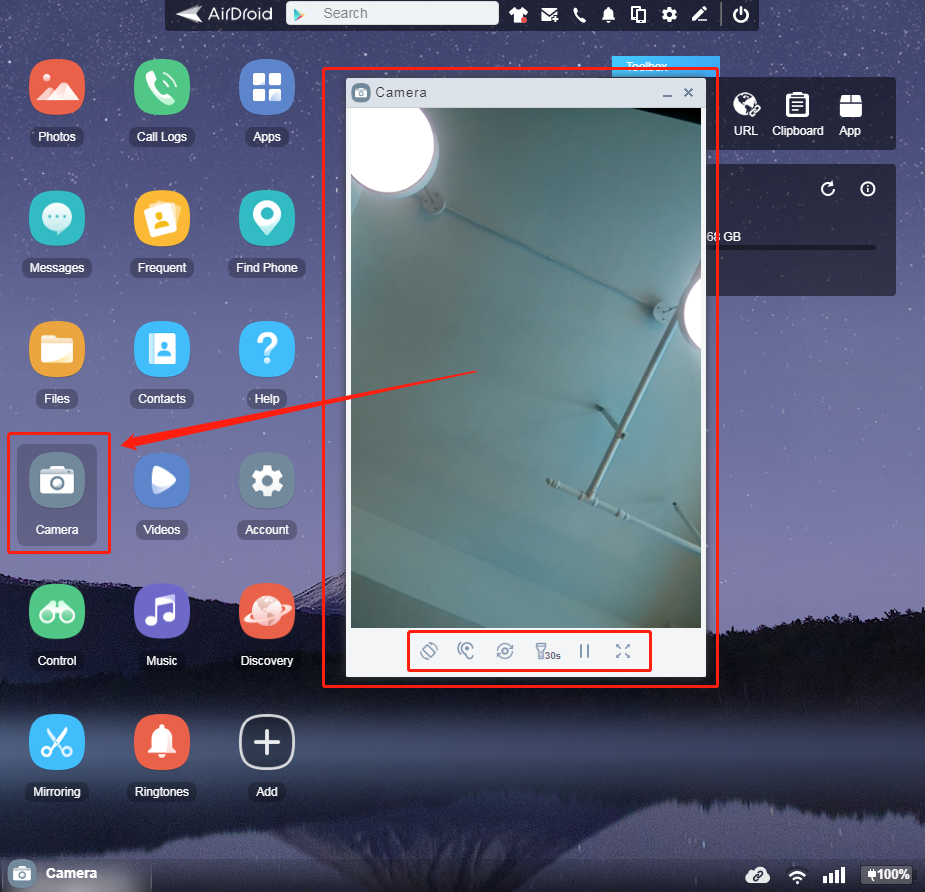Click the power sign-out button
The image size is (925, 892).
tap(741, 14)
